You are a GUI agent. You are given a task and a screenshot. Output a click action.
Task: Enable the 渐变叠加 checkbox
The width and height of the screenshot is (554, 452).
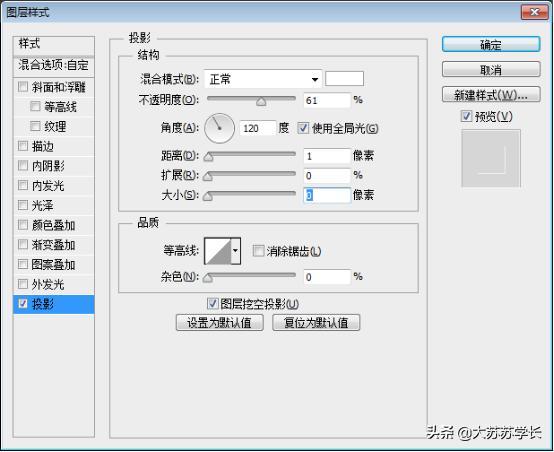tap(23, 244)
